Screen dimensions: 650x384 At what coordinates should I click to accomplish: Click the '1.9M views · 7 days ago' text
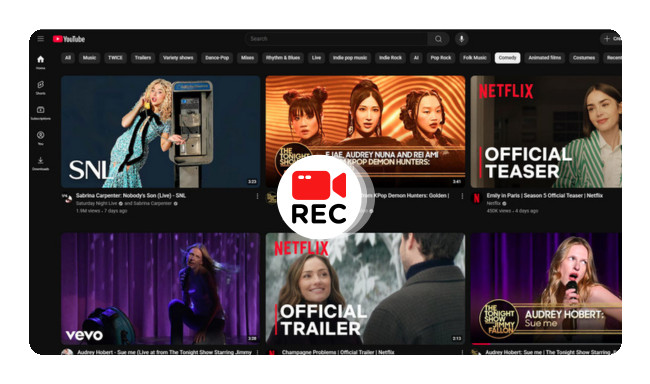(x=101, y=211)
